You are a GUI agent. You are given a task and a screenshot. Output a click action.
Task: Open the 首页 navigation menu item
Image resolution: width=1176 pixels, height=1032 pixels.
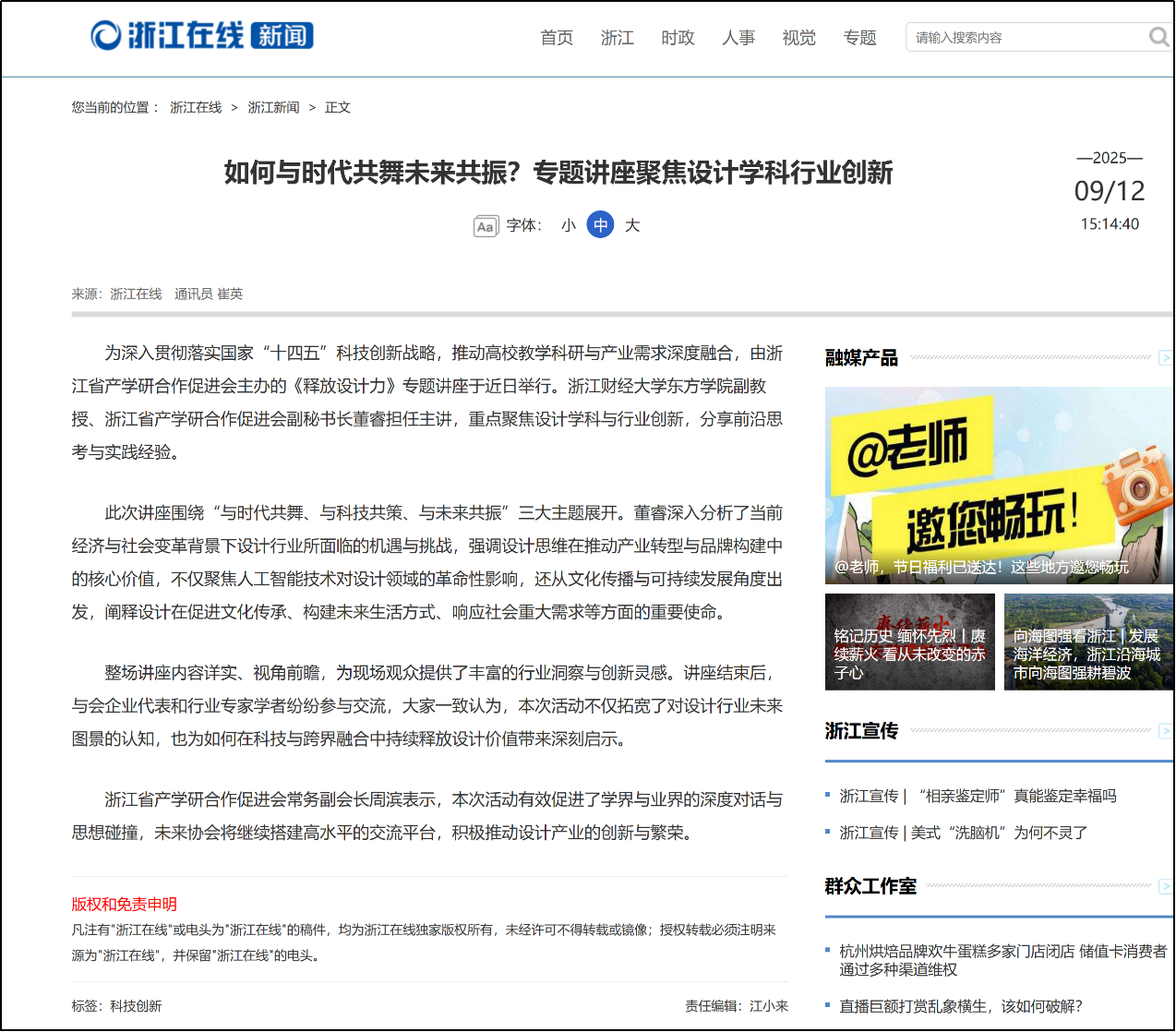557,38
